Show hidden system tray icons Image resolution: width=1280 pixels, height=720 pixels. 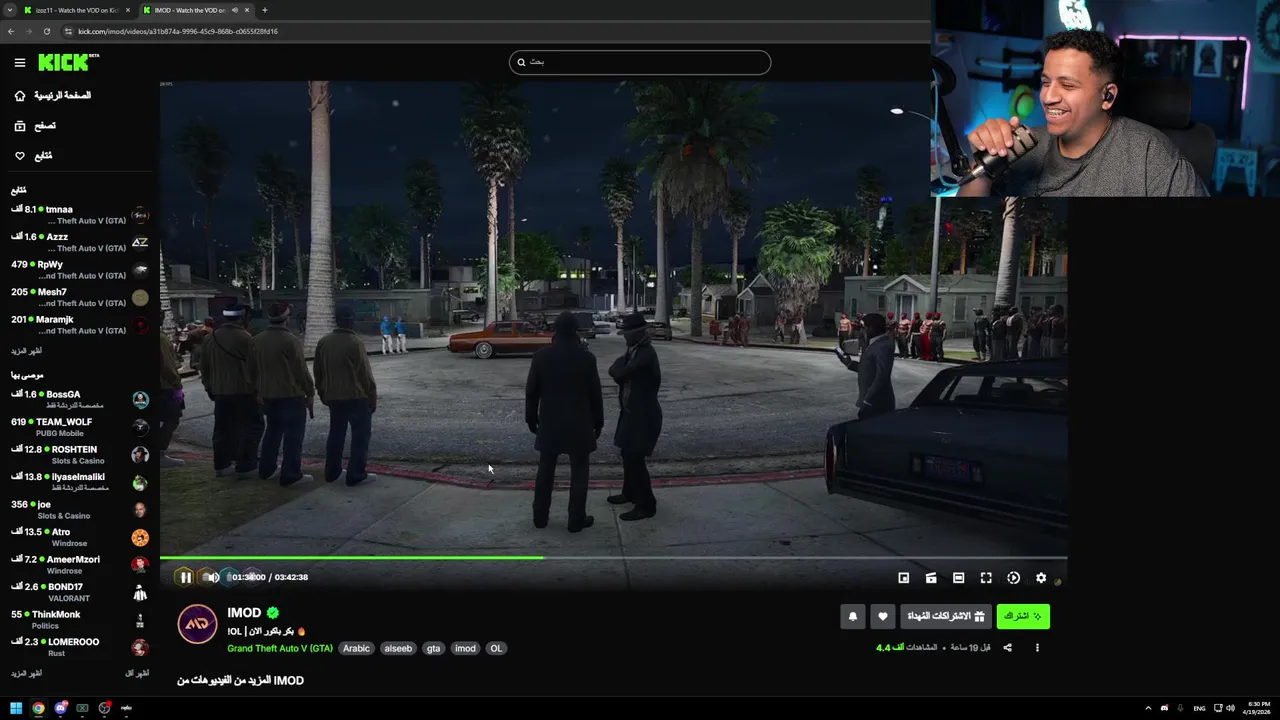[x=1148, y=708]
